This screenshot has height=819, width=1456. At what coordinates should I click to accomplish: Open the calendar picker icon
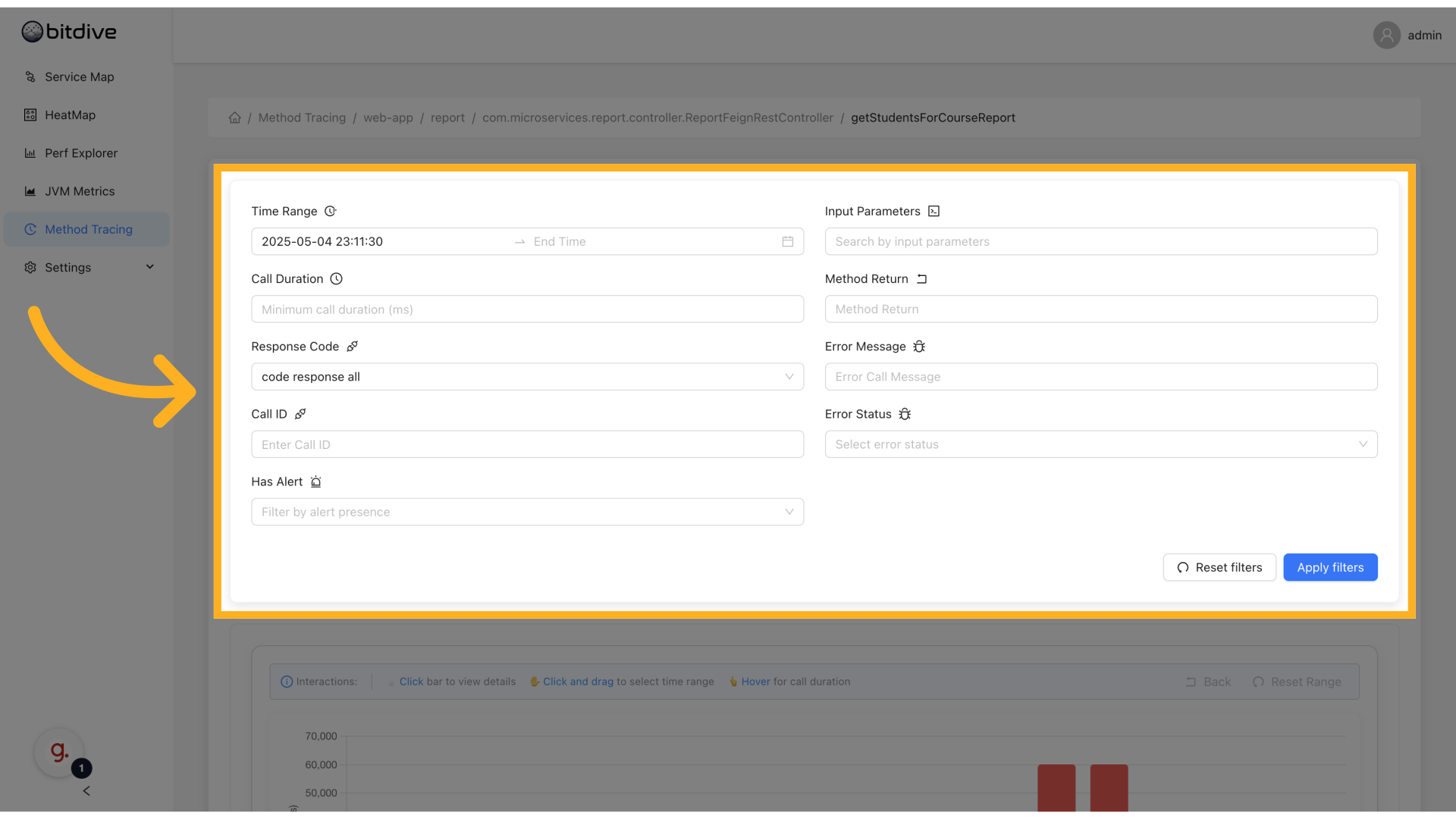coord(788,241)
